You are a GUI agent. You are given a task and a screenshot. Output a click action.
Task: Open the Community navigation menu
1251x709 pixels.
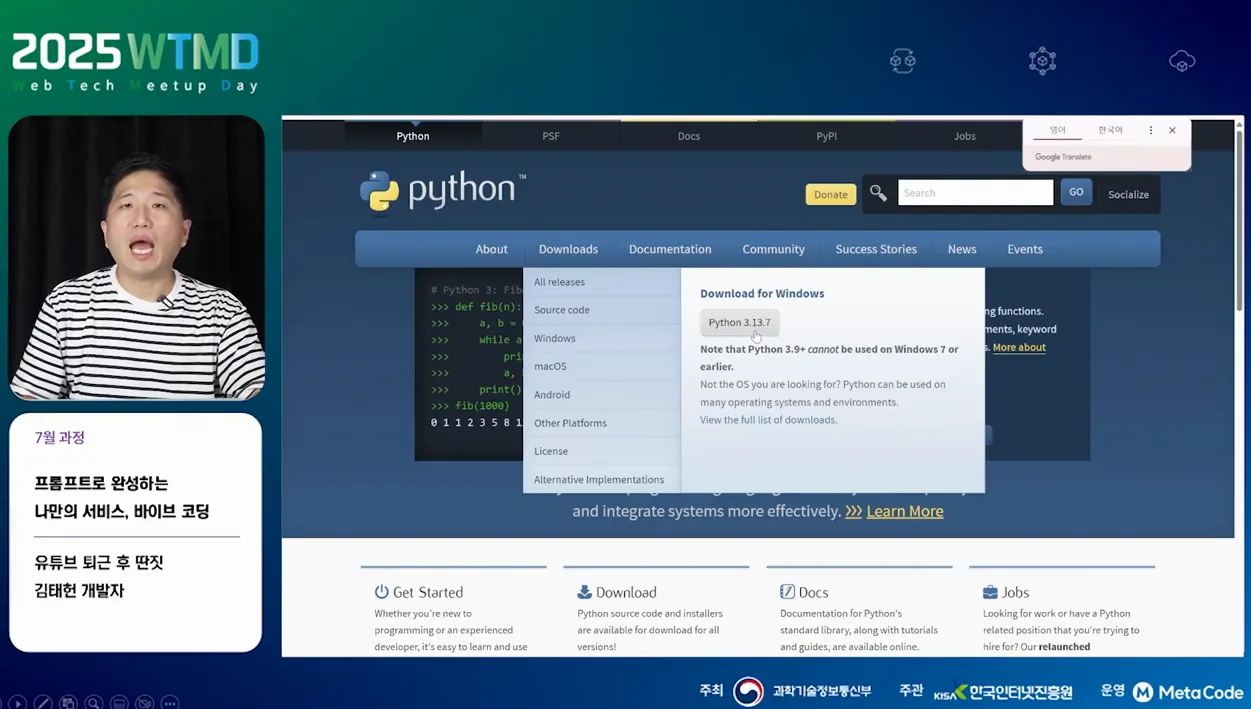click(773, 249)
